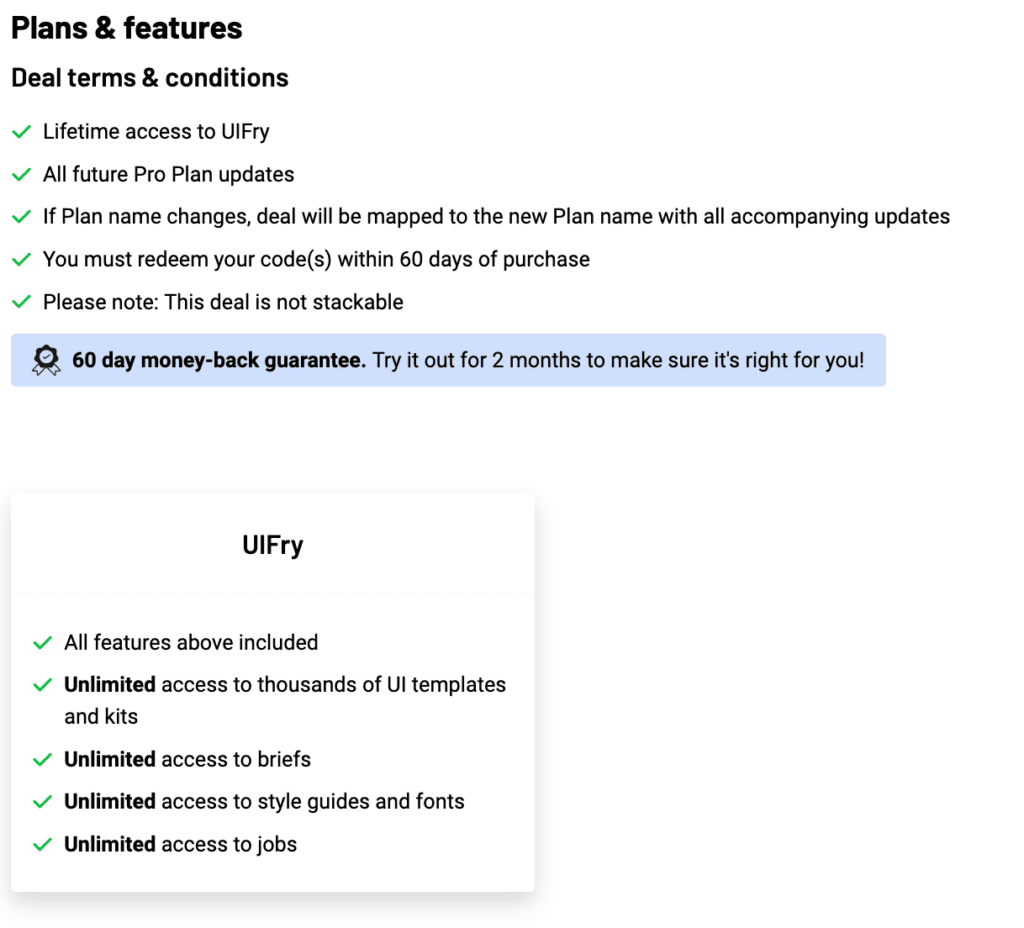
Task: Click the checkmark beside Unlimited access to jobs
Action: tap(42, 845)
